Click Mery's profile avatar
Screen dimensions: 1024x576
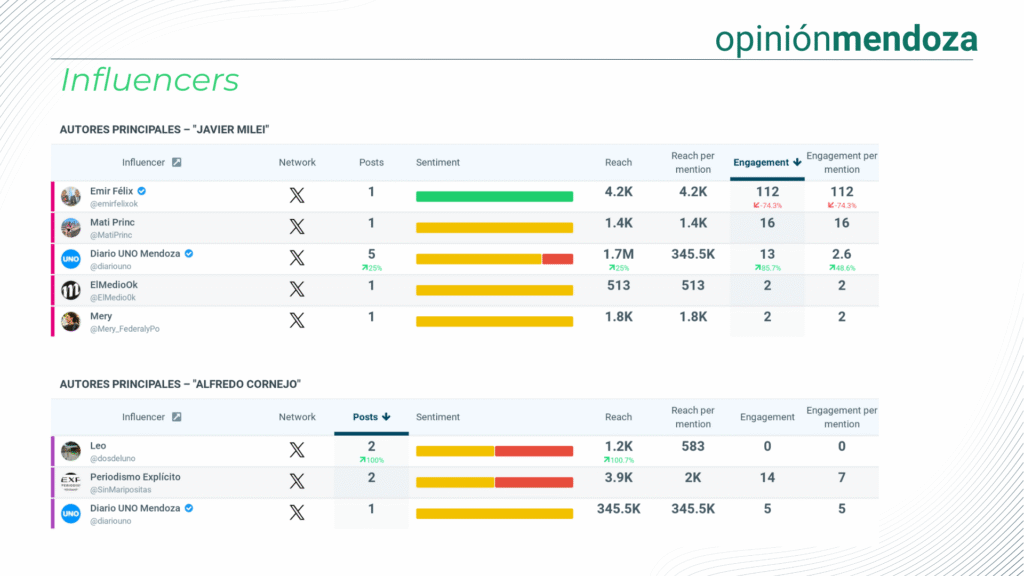(71, 321)
